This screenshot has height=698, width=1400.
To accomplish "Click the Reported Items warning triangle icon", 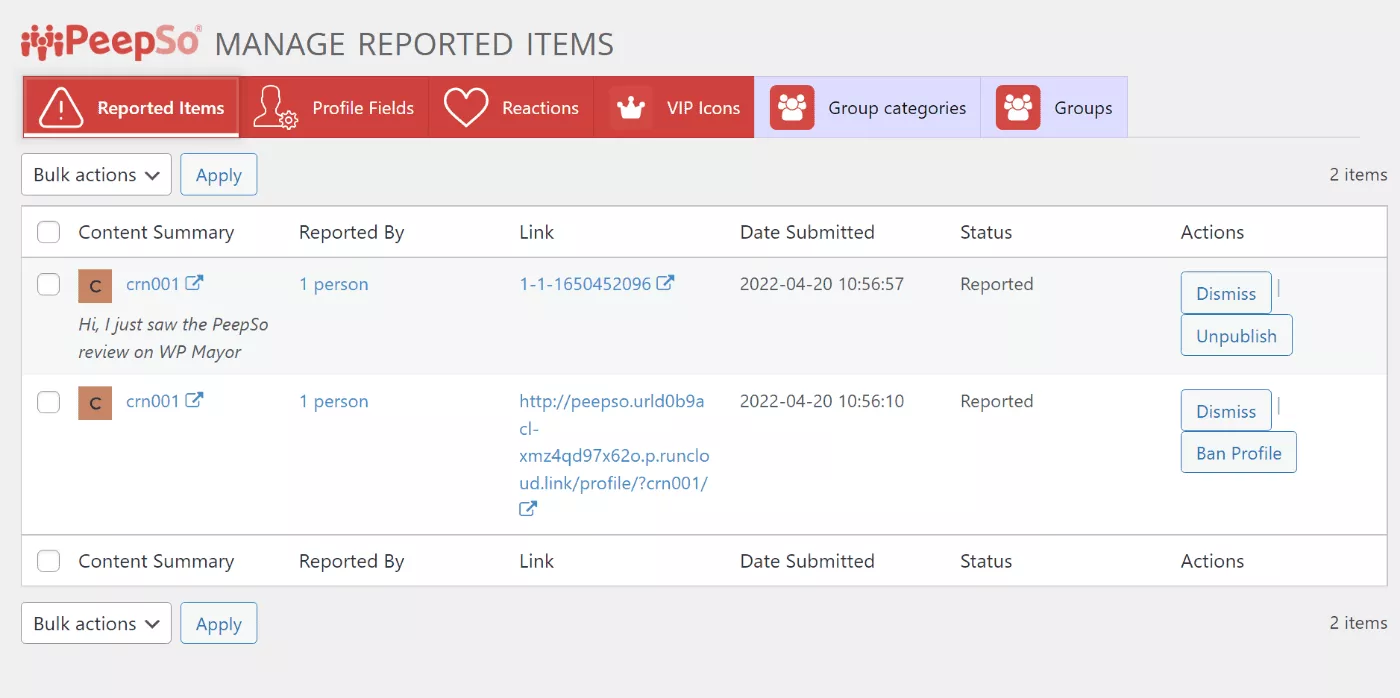I will [61, 108].
